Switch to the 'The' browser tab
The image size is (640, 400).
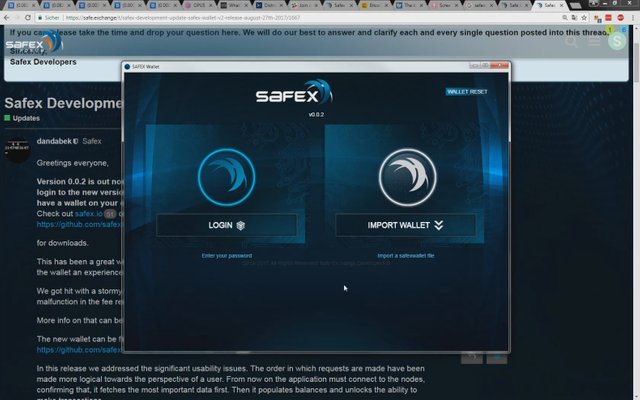[x=408, y=5]
